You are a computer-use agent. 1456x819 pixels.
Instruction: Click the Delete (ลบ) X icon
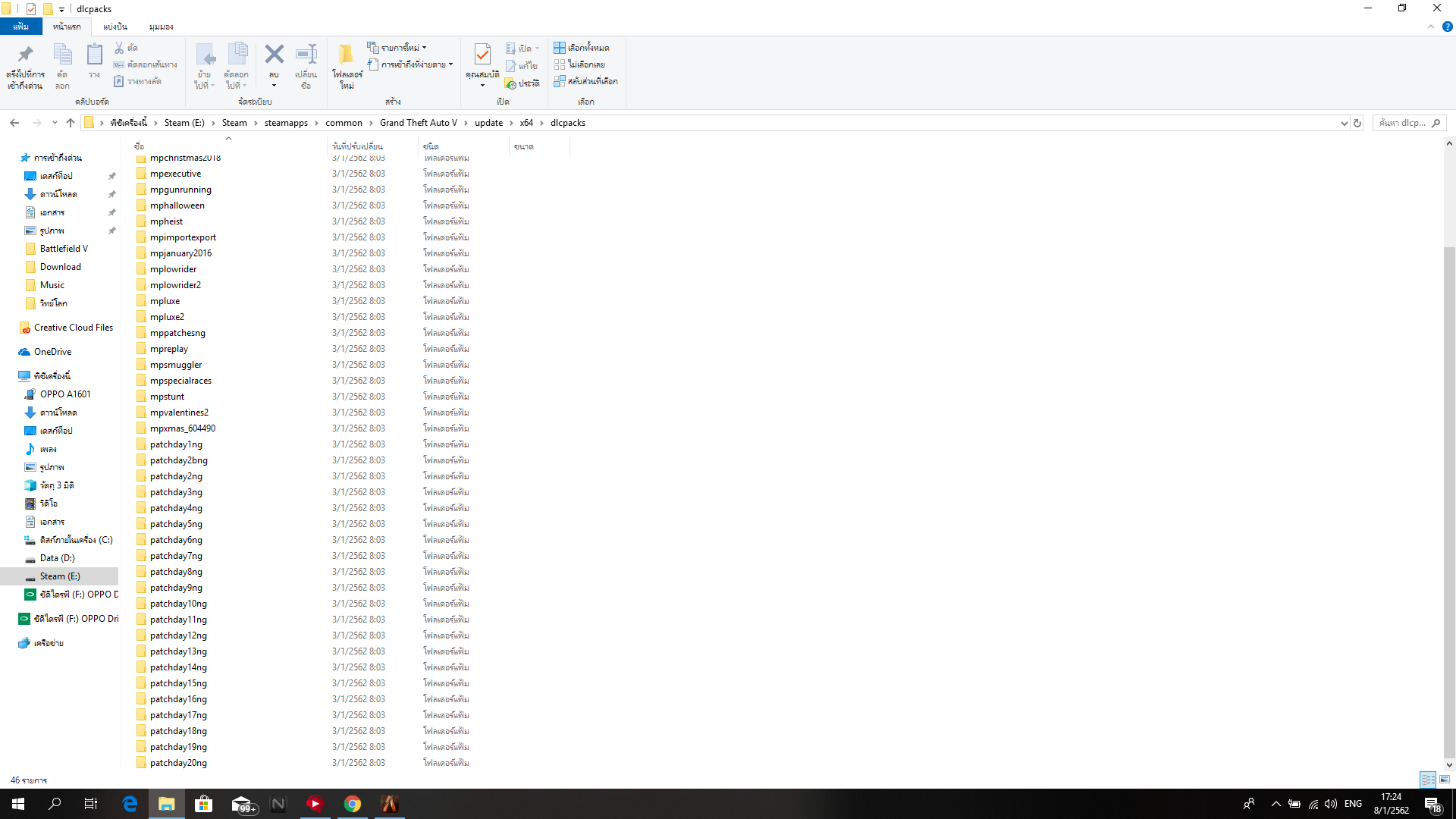[x=275, y=53]
